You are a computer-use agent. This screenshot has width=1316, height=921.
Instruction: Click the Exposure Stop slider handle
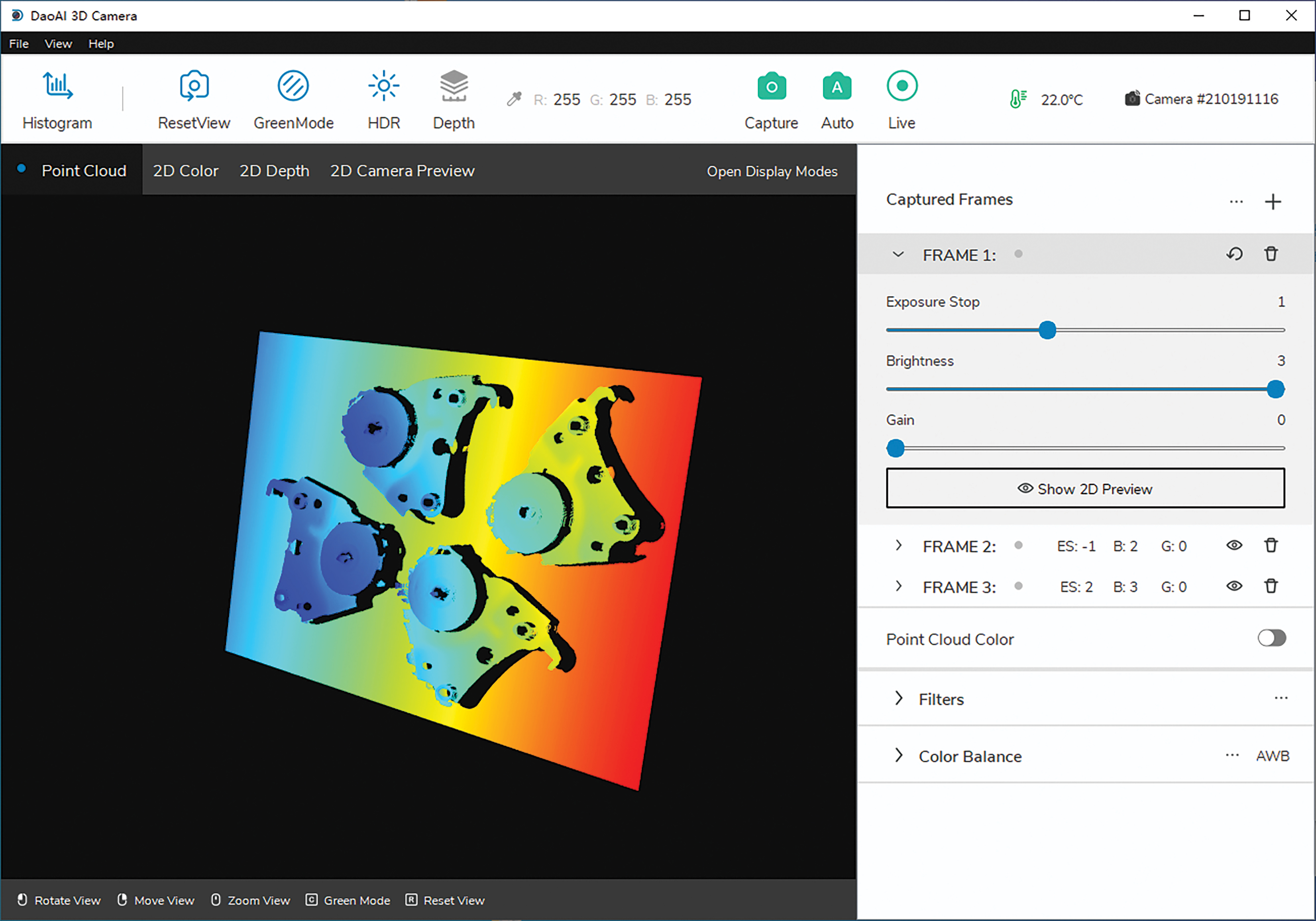[1047, 330]
